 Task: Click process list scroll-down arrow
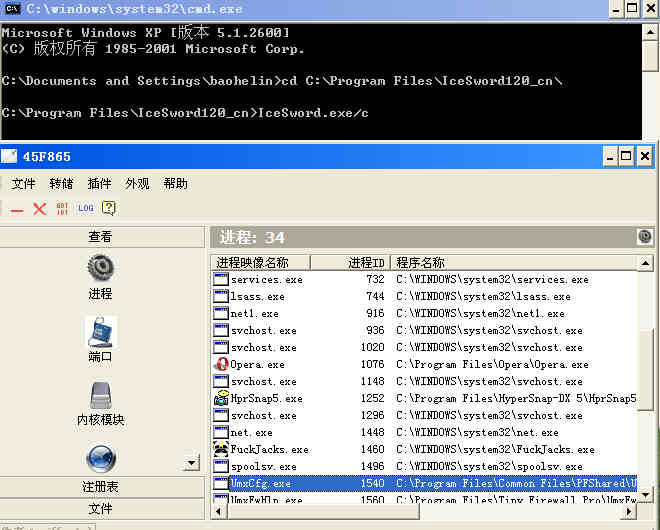click(645, 495)
